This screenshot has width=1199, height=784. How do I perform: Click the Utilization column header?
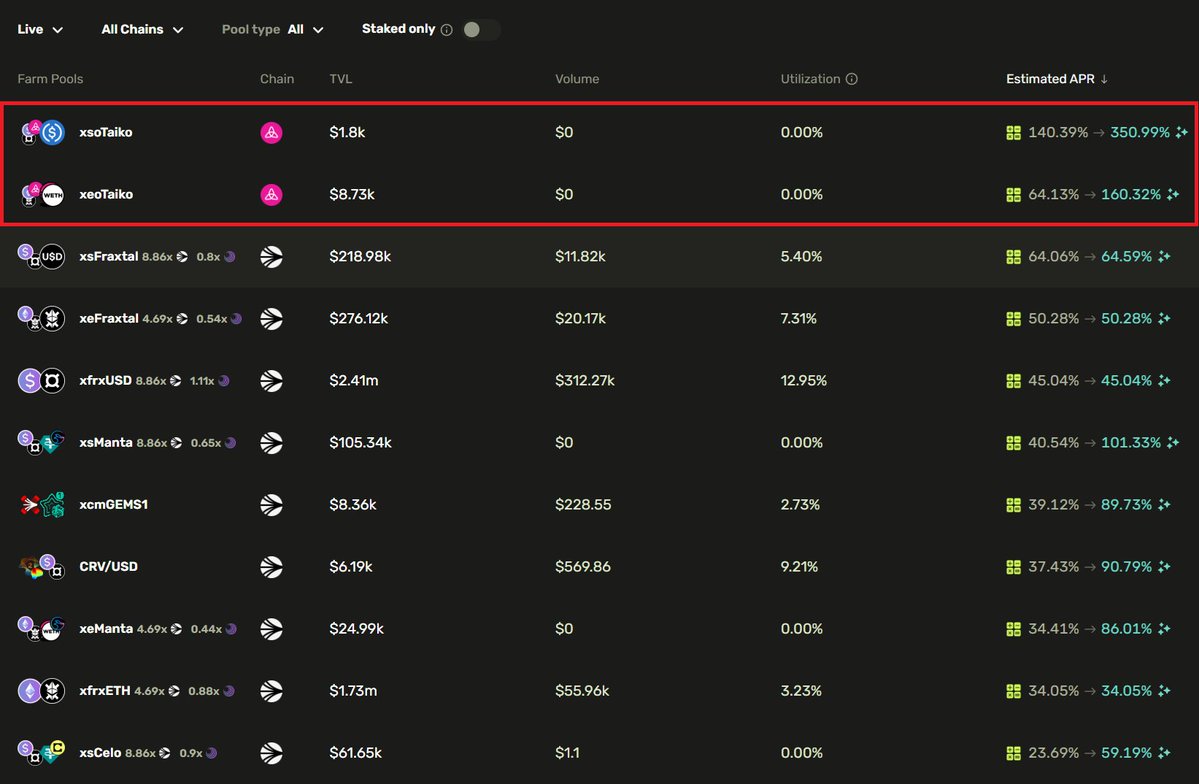(810, 79)
